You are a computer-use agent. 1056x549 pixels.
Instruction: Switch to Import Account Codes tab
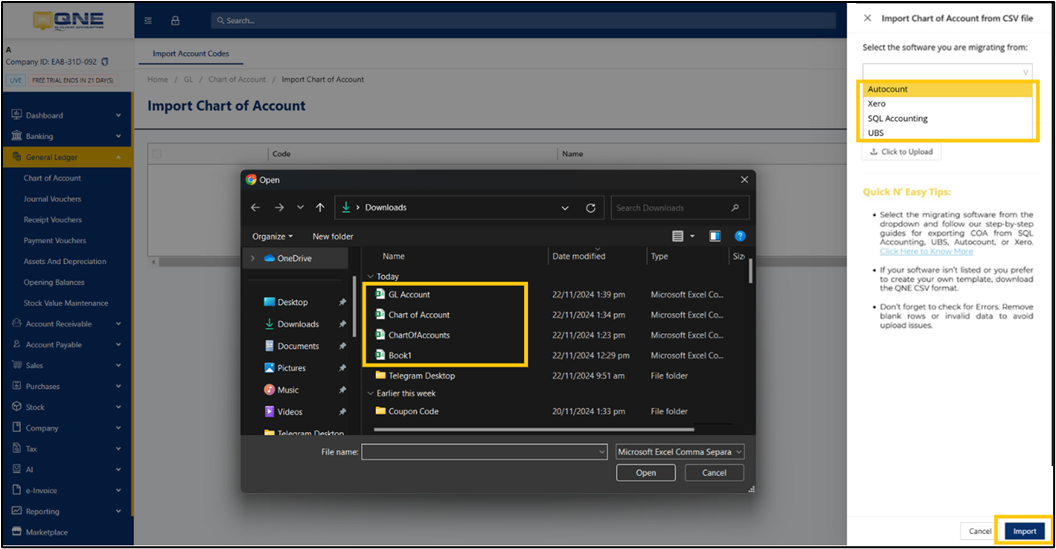click(x=191, y=54)
